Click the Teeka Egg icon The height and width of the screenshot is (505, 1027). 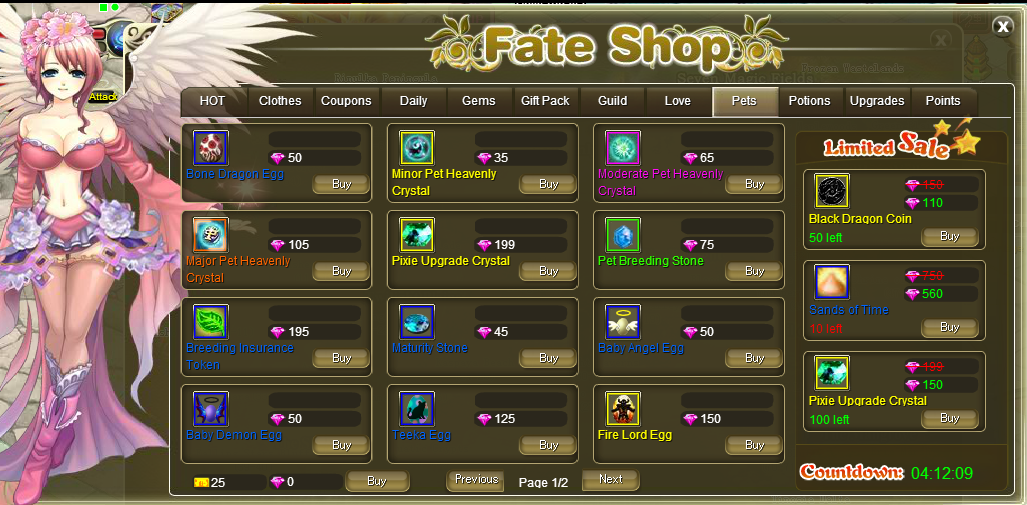tap(417, 409)
